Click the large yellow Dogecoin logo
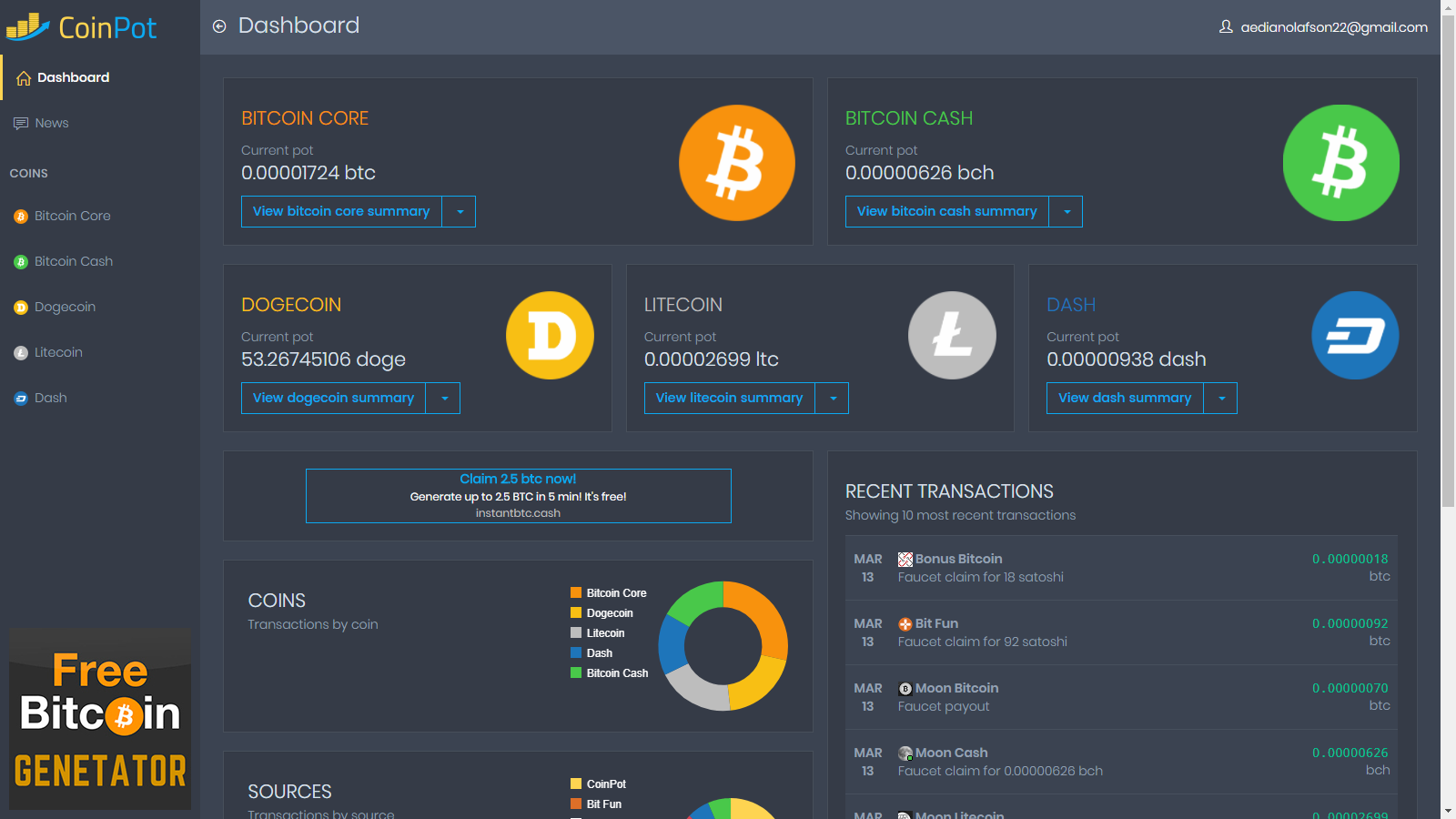1456x819 pixels. tap(550, 335)
